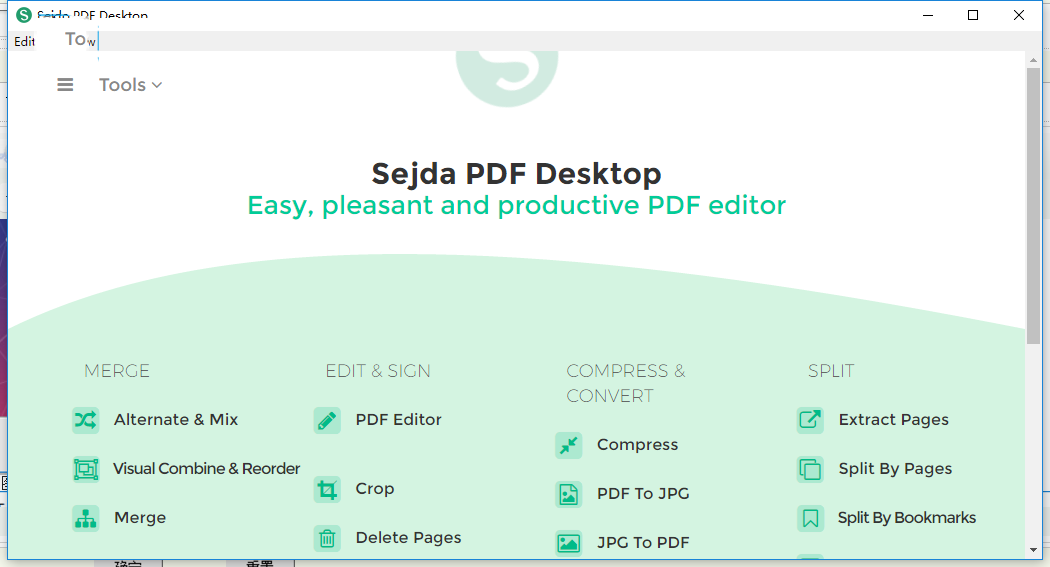Image resolution: width=1050 pixels, height=567 pixels.
Task: Click the JPG To PDF picture icon
Action: pyautogui.click(x=569, y=543)
